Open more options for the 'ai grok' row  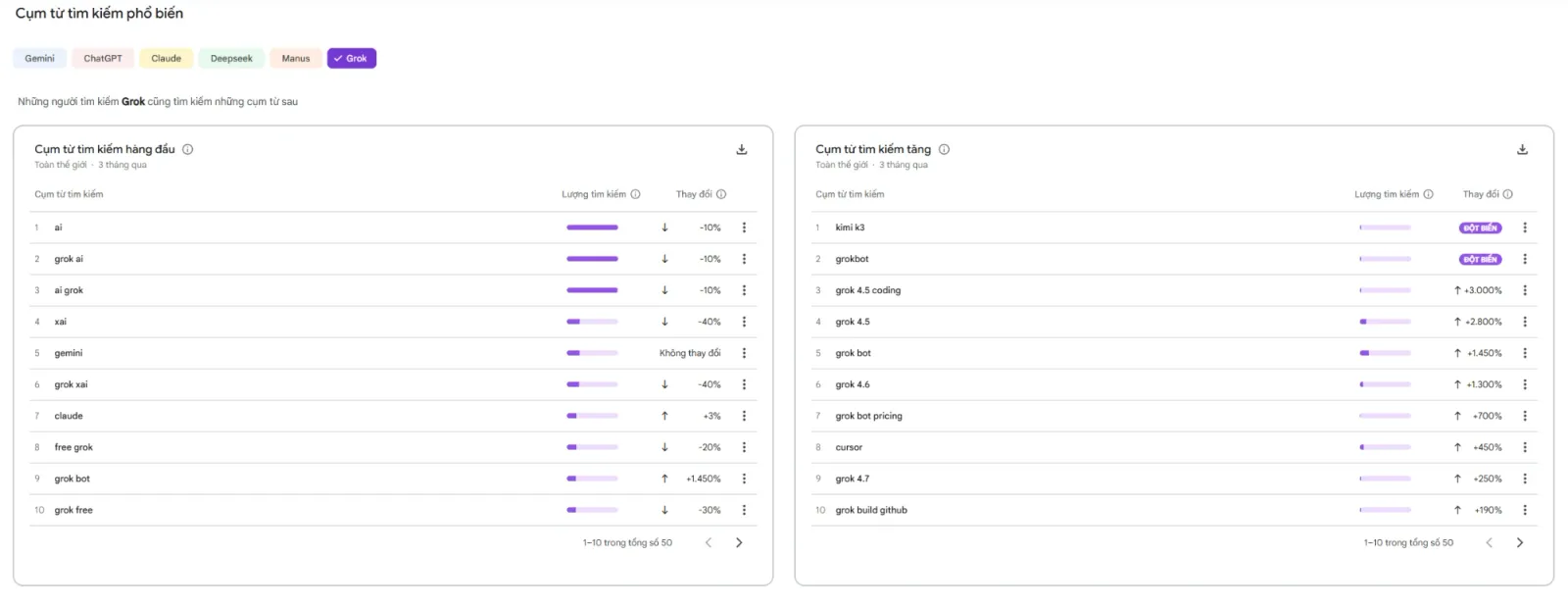click(744, 290)
